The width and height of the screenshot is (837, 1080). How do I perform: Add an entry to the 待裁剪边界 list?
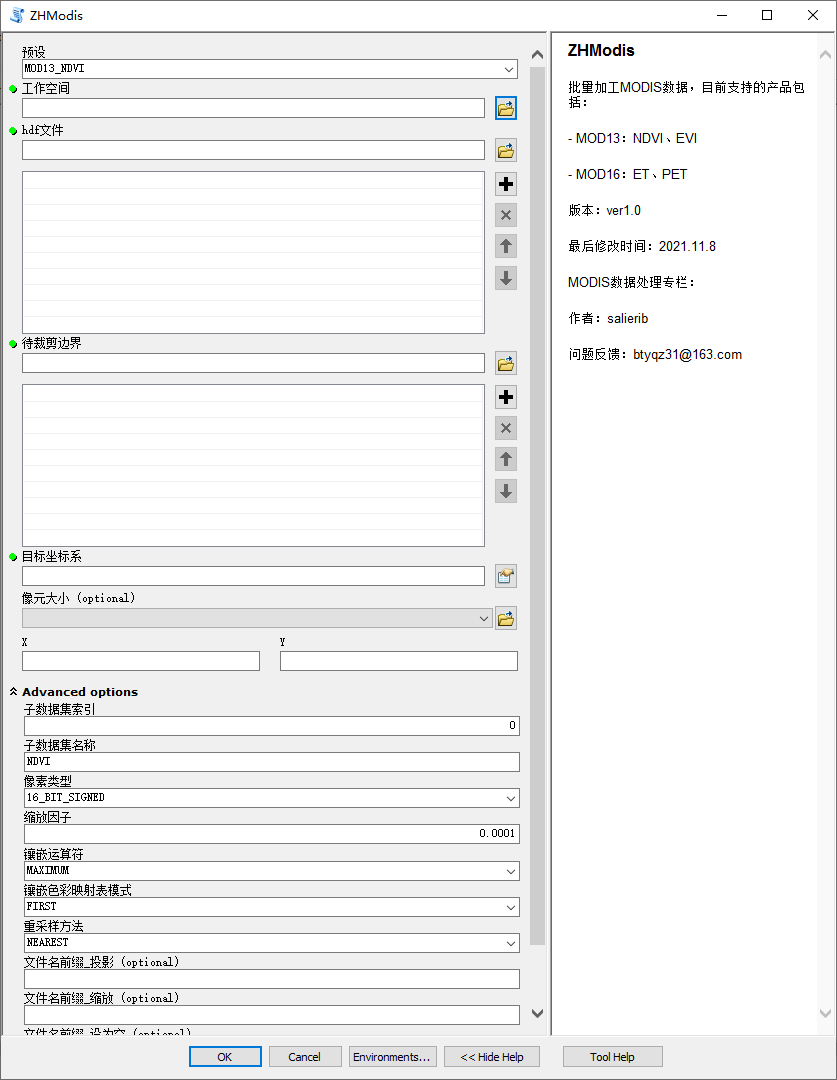pyautogui.click(x=506, y=397)
